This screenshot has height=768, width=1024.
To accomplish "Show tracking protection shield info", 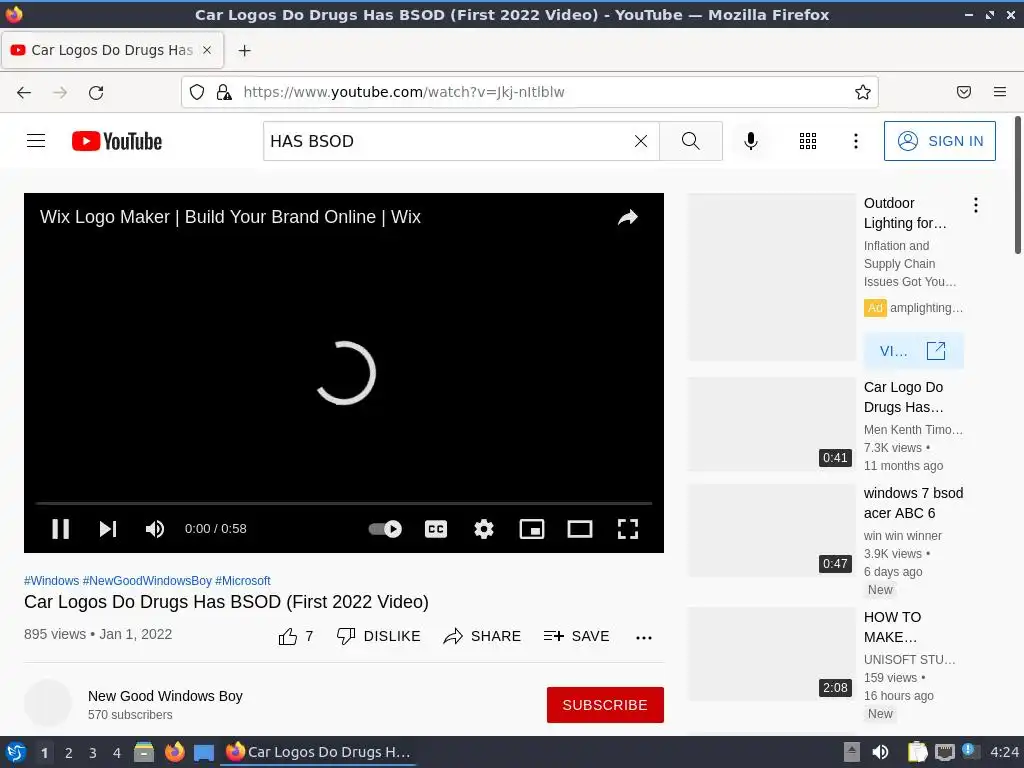I will tap(197, 92).
